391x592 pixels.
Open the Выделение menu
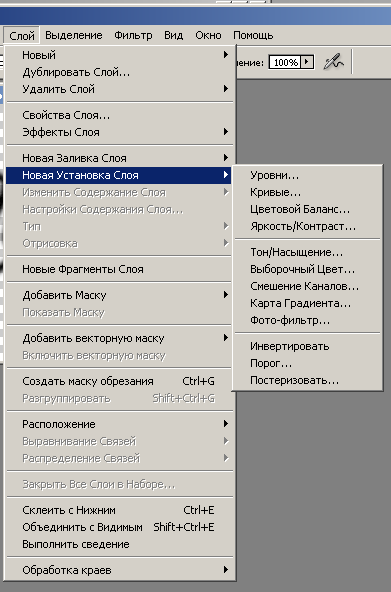74,35
